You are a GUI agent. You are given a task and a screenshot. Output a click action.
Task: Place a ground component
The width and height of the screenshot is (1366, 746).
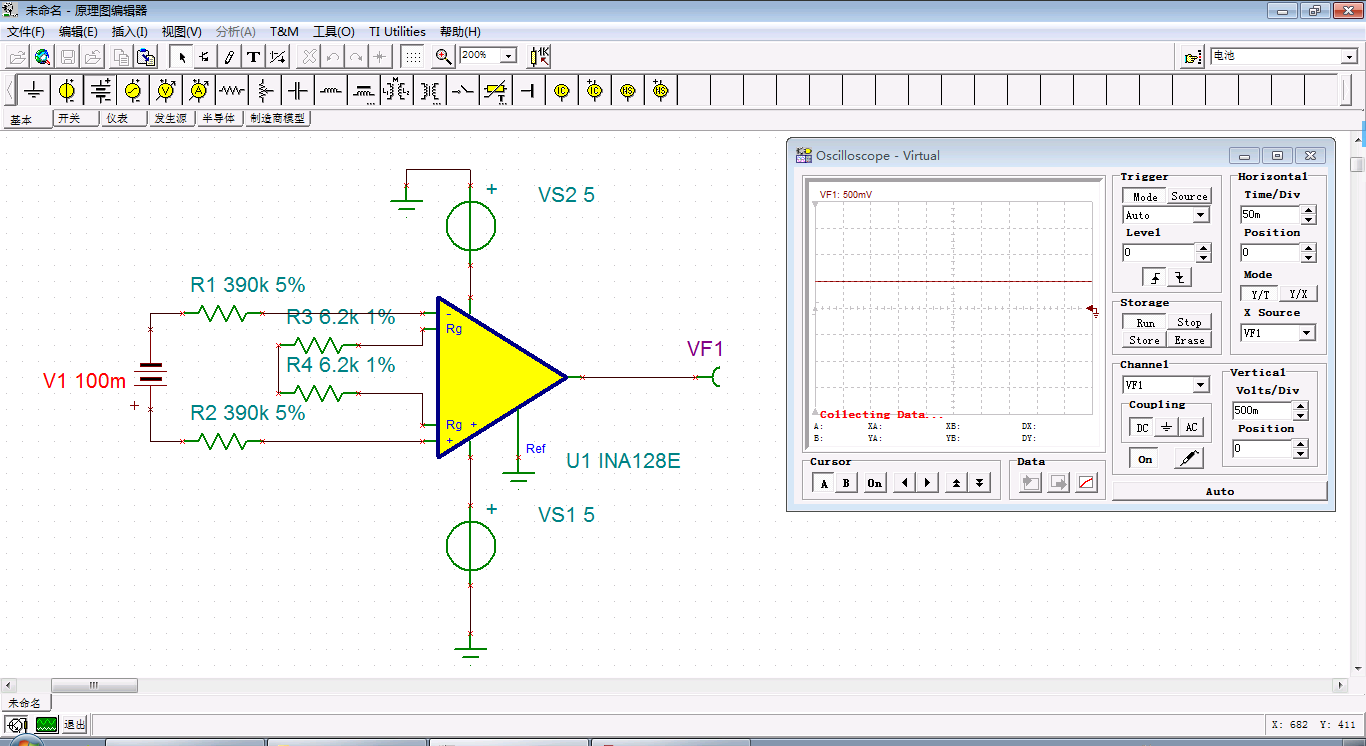35,91
